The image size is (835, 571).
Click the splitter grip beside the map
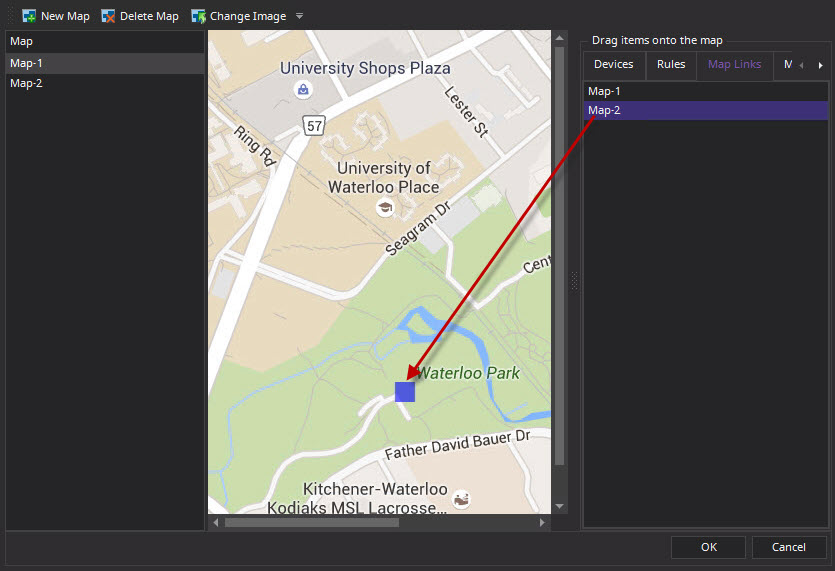coord(574,281)
